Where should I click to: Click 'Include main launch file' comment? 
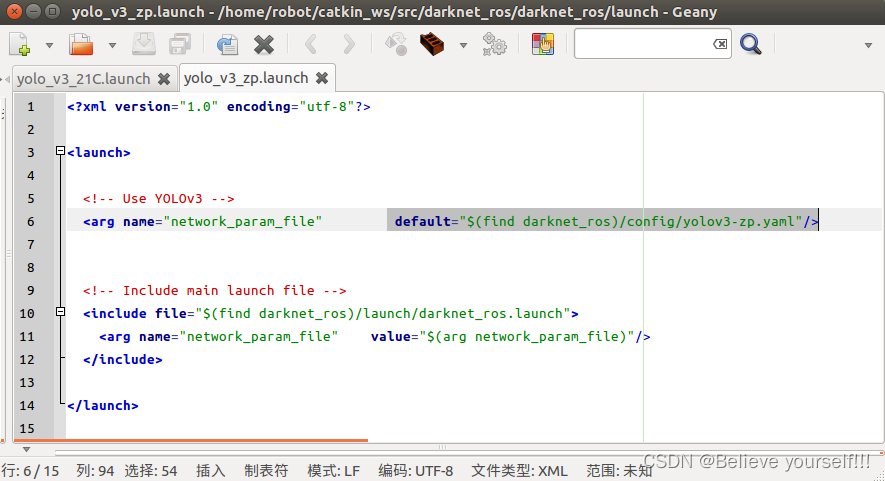214,291
